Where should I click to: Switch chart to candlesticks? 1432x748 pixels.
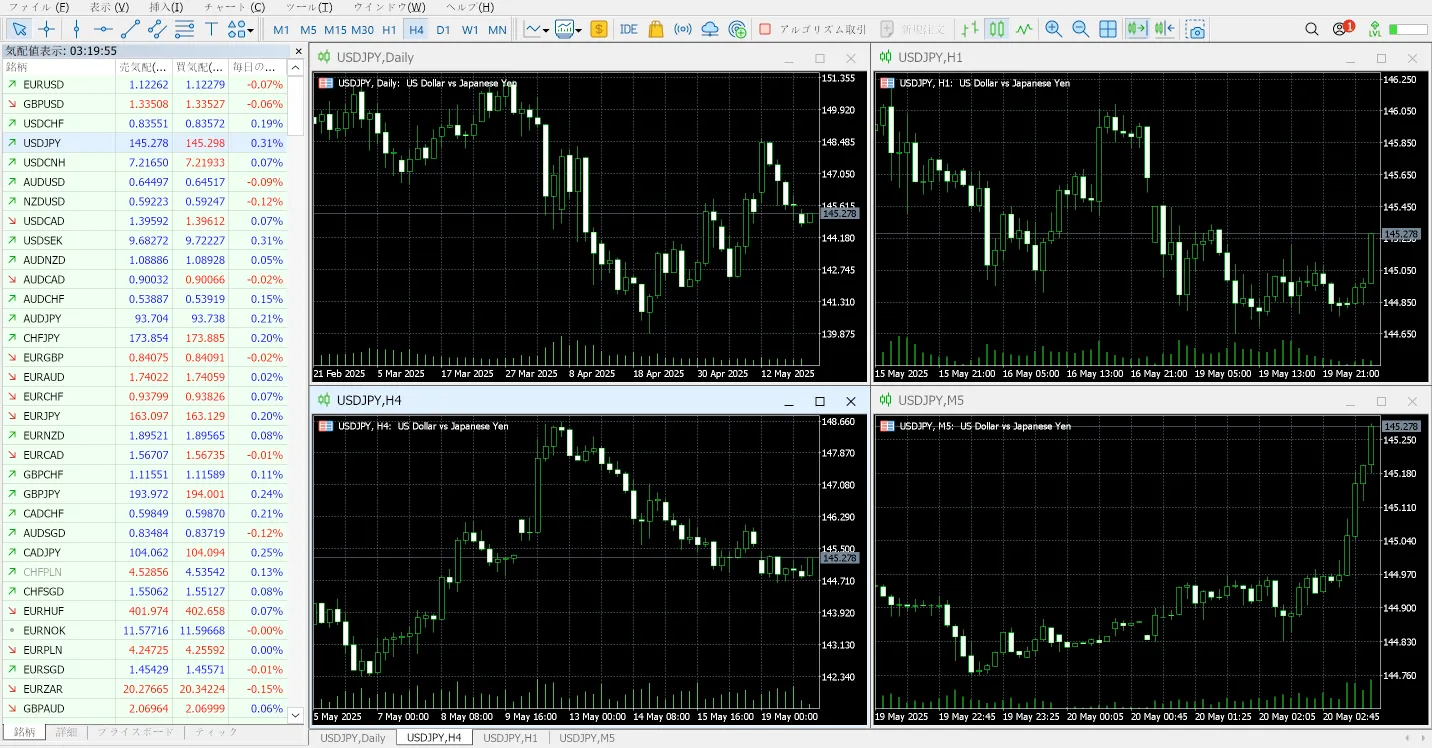click(997, 29)
